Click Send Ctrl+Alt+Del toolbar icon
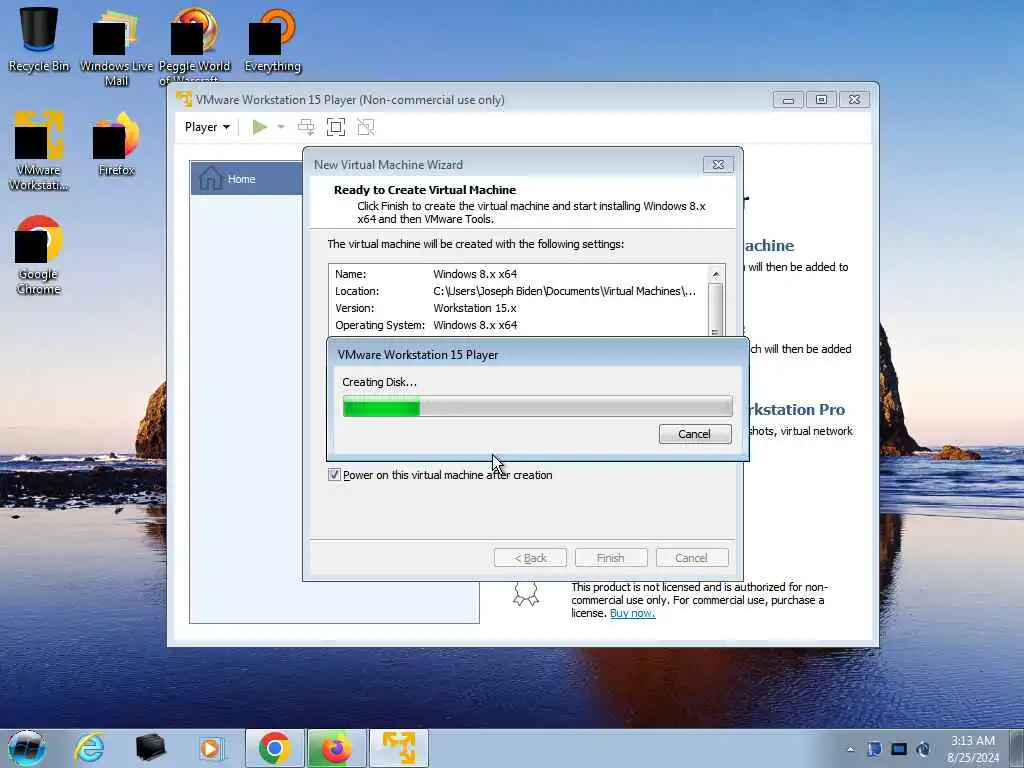The width and height of the screenshot is (1024, 768). pos(306,127)
